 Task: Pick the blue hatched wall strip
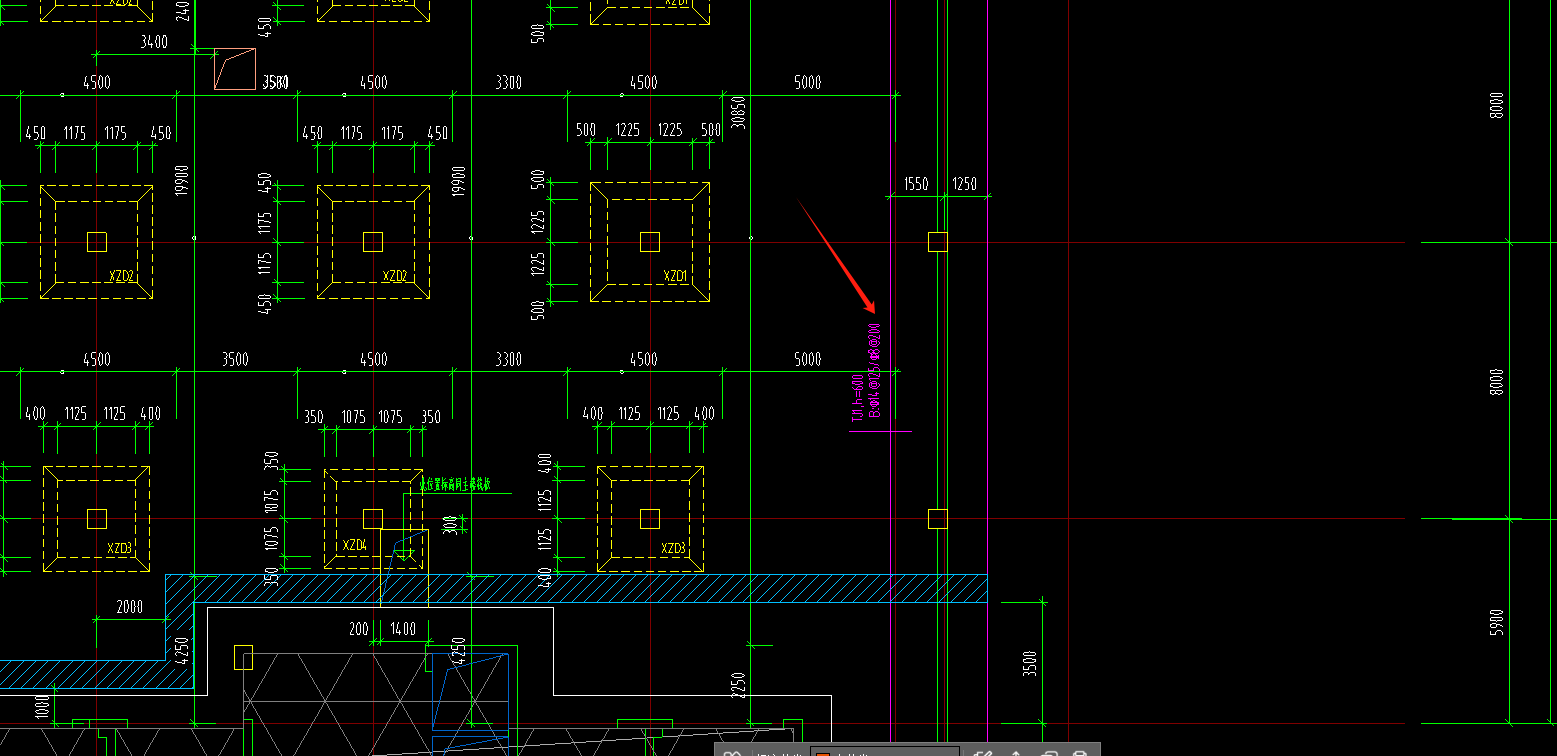[576, 588]
